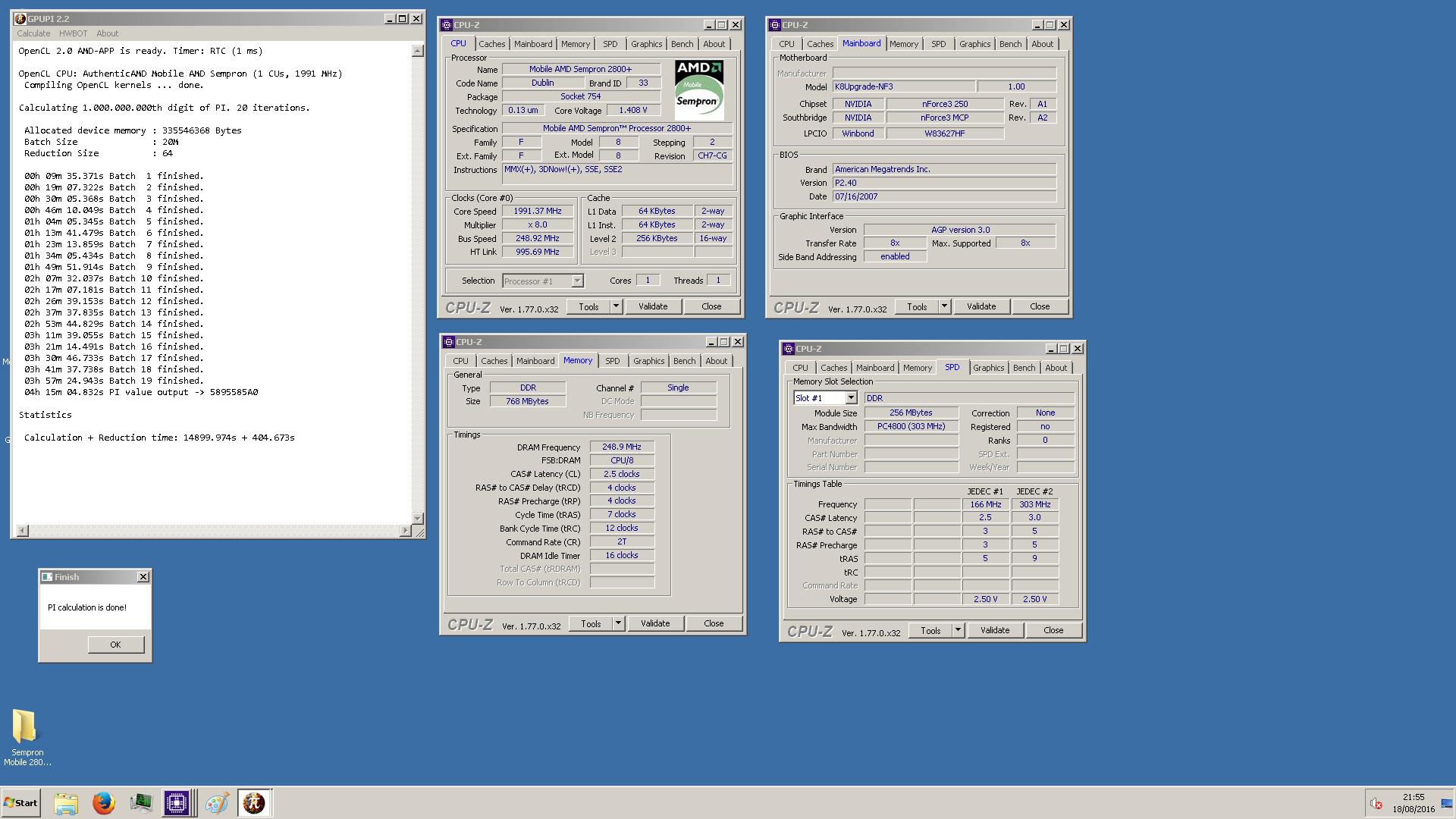1456x819 pixels.
Task: Open the file explorer taskbar icon
Action: [66, 802]
